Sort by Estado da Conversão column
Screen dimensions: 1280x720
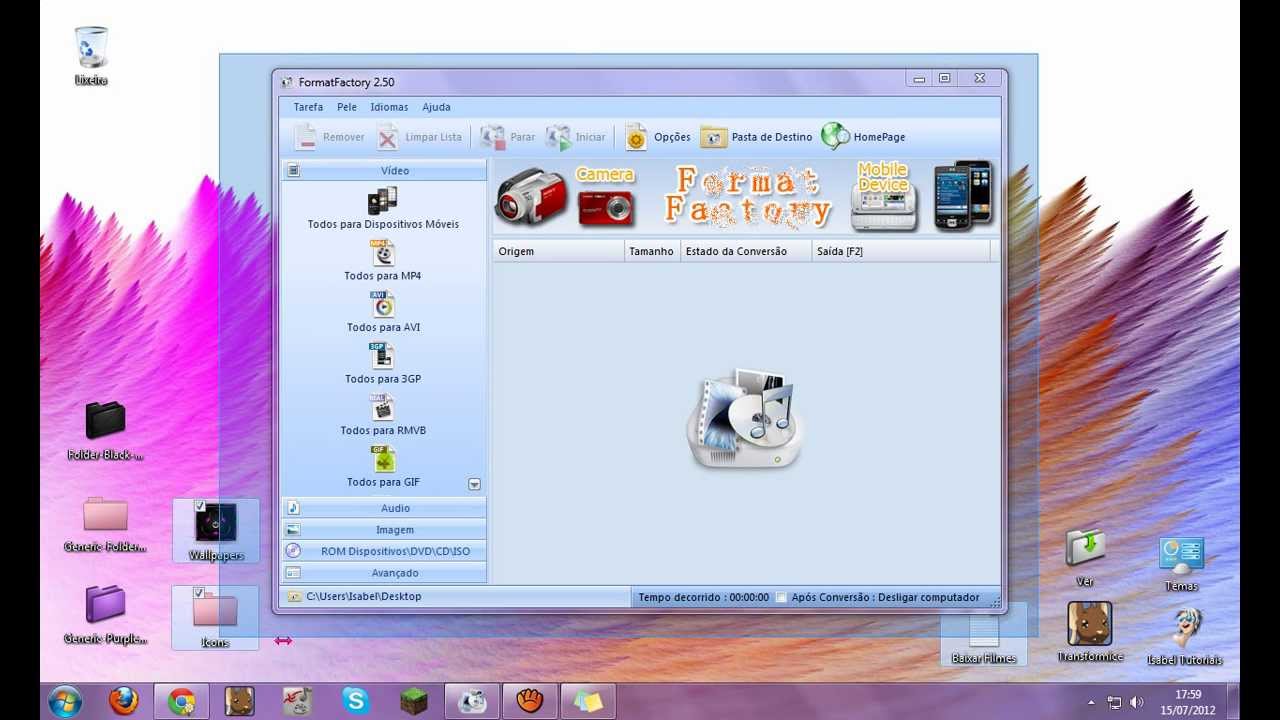pyautogui.click(x=746, y=251)
